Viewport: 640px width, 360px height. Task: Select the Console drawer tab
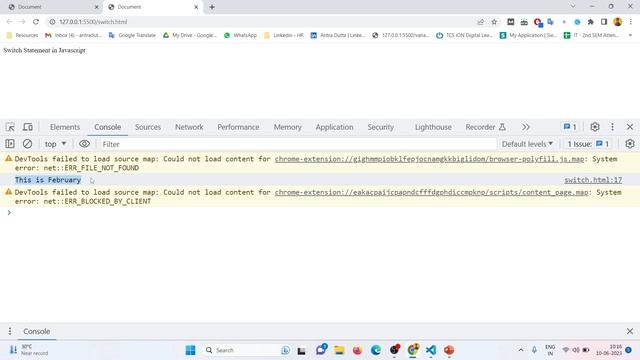(36, 331)
